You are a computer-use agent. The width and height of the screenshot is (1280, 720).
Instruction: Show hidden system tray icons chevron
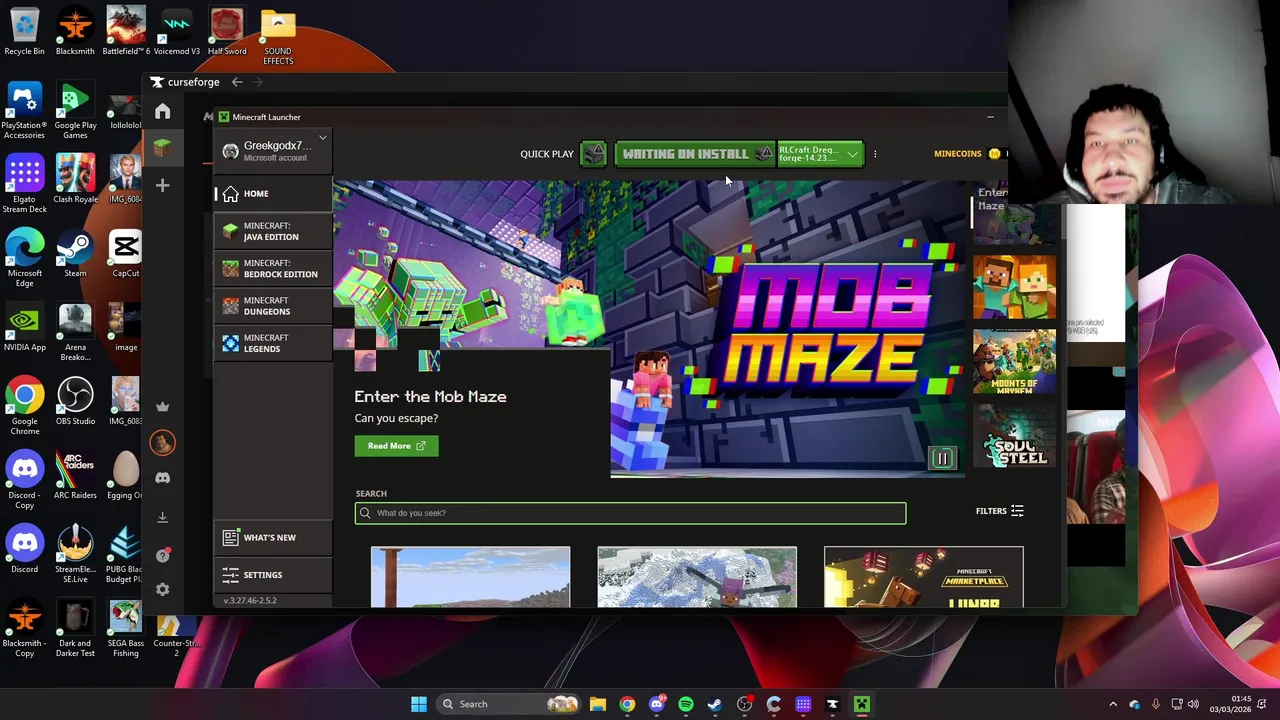pyautogui.click(x=1113, y=704)
